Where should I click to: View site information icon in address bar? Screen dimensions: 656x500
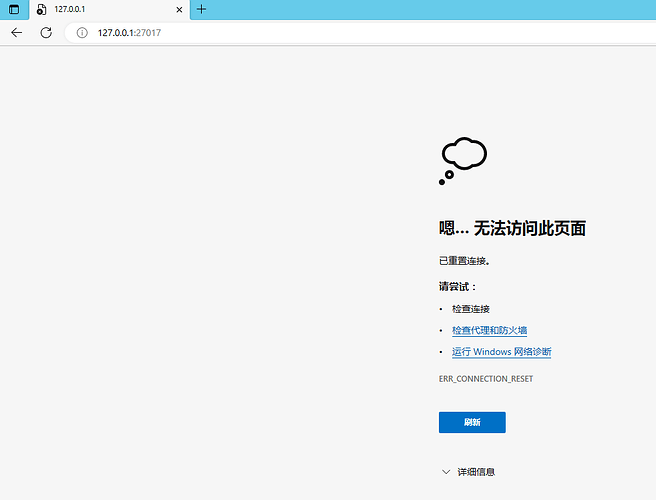82,32
